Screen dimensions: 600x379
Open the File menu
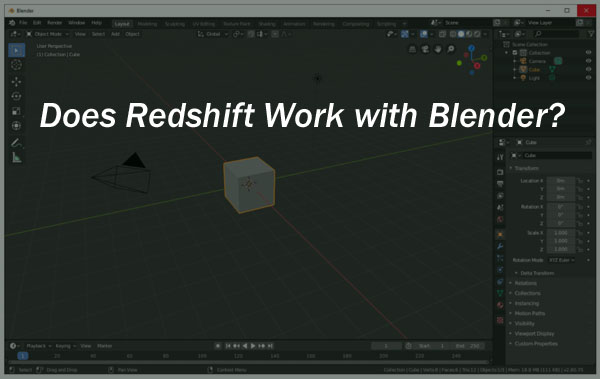(23, 23)
